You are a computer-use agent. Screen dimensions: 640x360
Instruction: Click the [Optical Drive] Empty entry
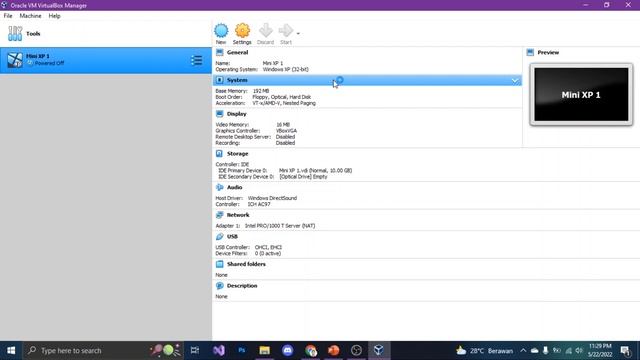(303, 177)
